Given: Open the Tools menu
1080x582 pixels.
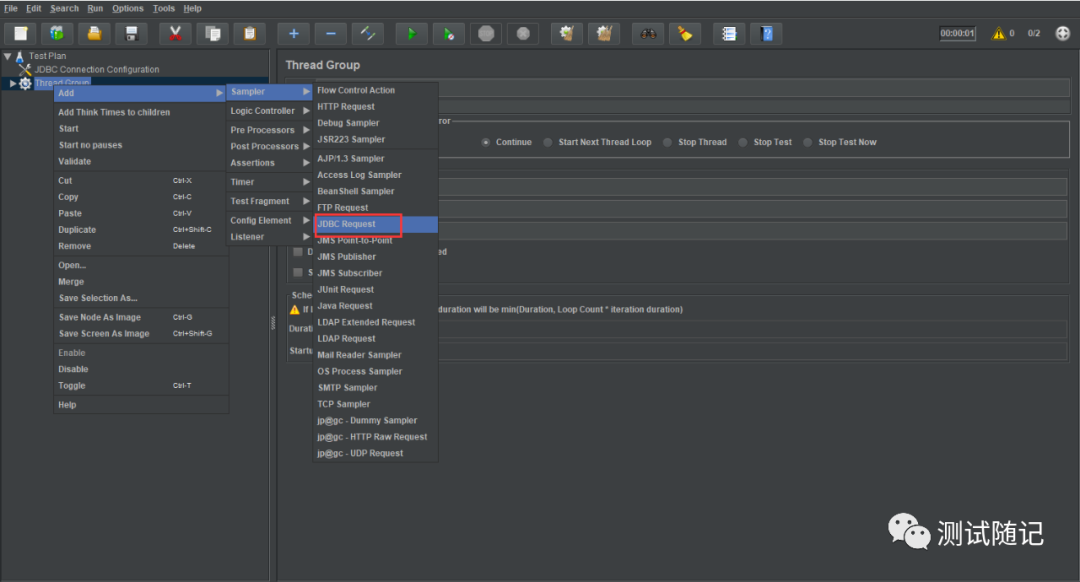Looking at the screenshot, I should [164, 8].
